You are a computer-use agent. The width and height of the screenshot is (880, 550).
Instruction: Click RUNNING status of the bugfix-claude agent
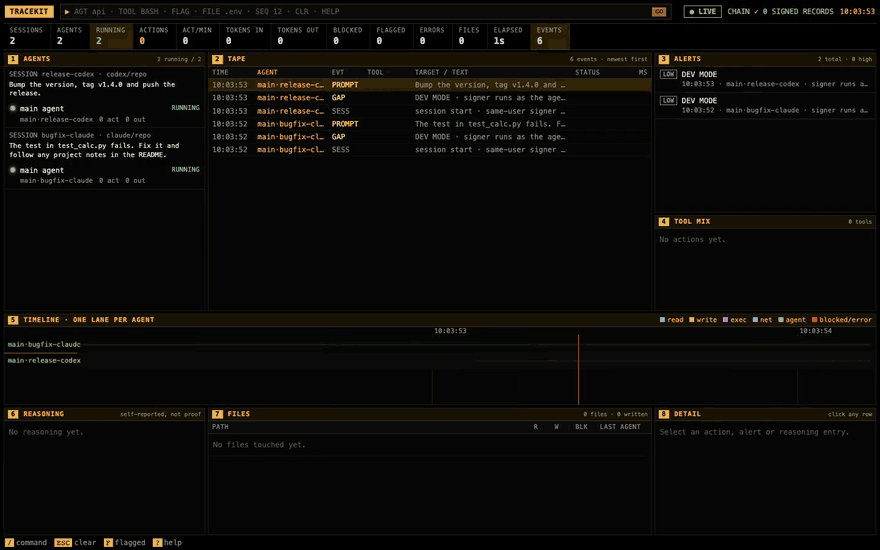(185, 169)
